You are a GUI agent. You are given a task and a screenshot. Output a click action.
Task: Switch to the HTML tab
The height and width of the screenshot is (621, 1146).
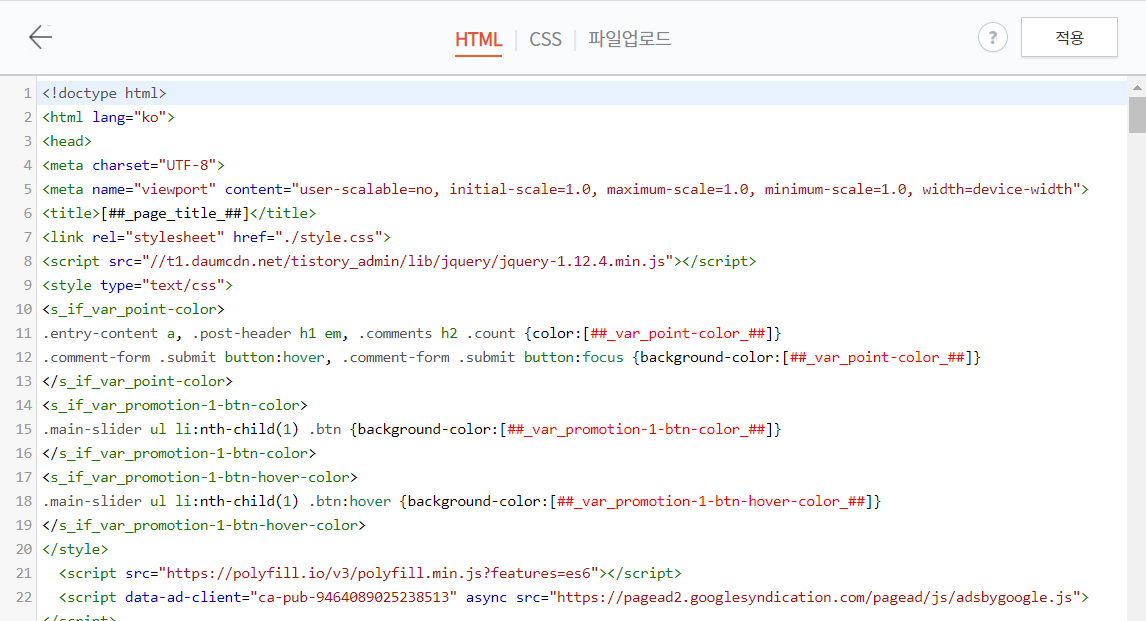479,39
